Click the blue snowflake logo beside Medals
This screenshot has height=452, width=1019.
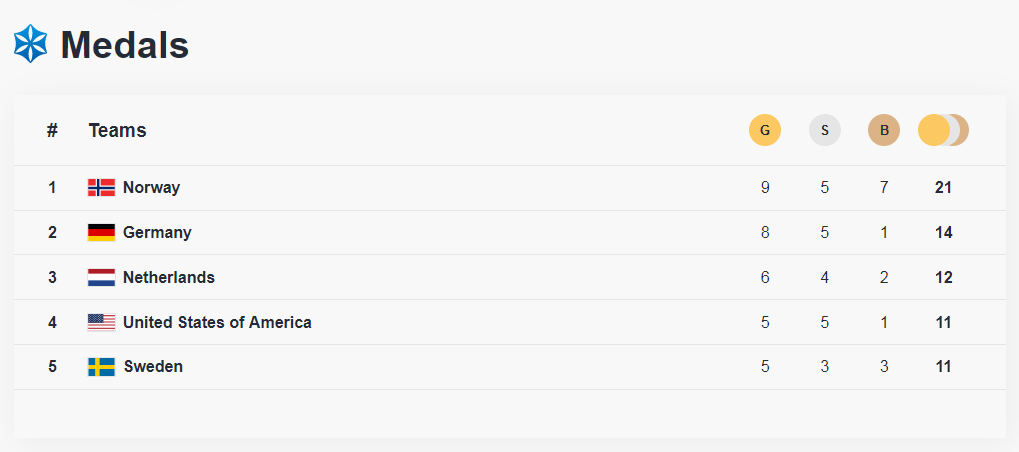pos(30,44)
